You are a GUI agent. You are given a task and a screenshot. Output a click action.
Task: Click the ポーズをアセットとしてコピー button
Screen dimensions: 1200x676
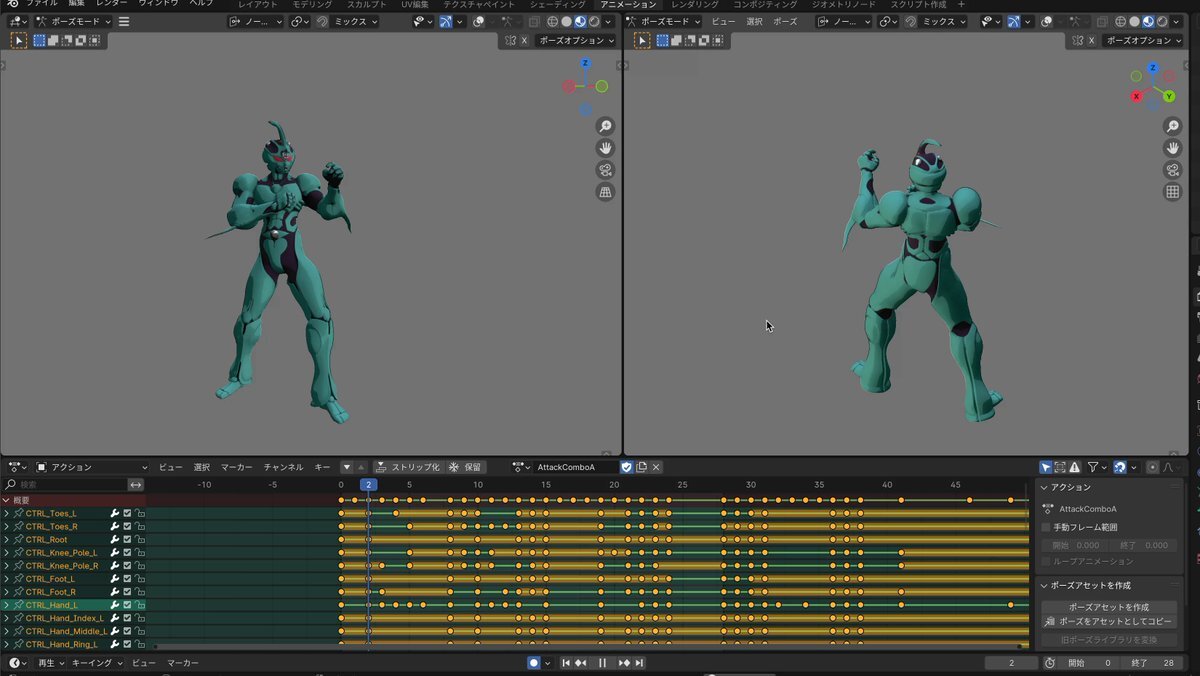(x=1108, y=621)
